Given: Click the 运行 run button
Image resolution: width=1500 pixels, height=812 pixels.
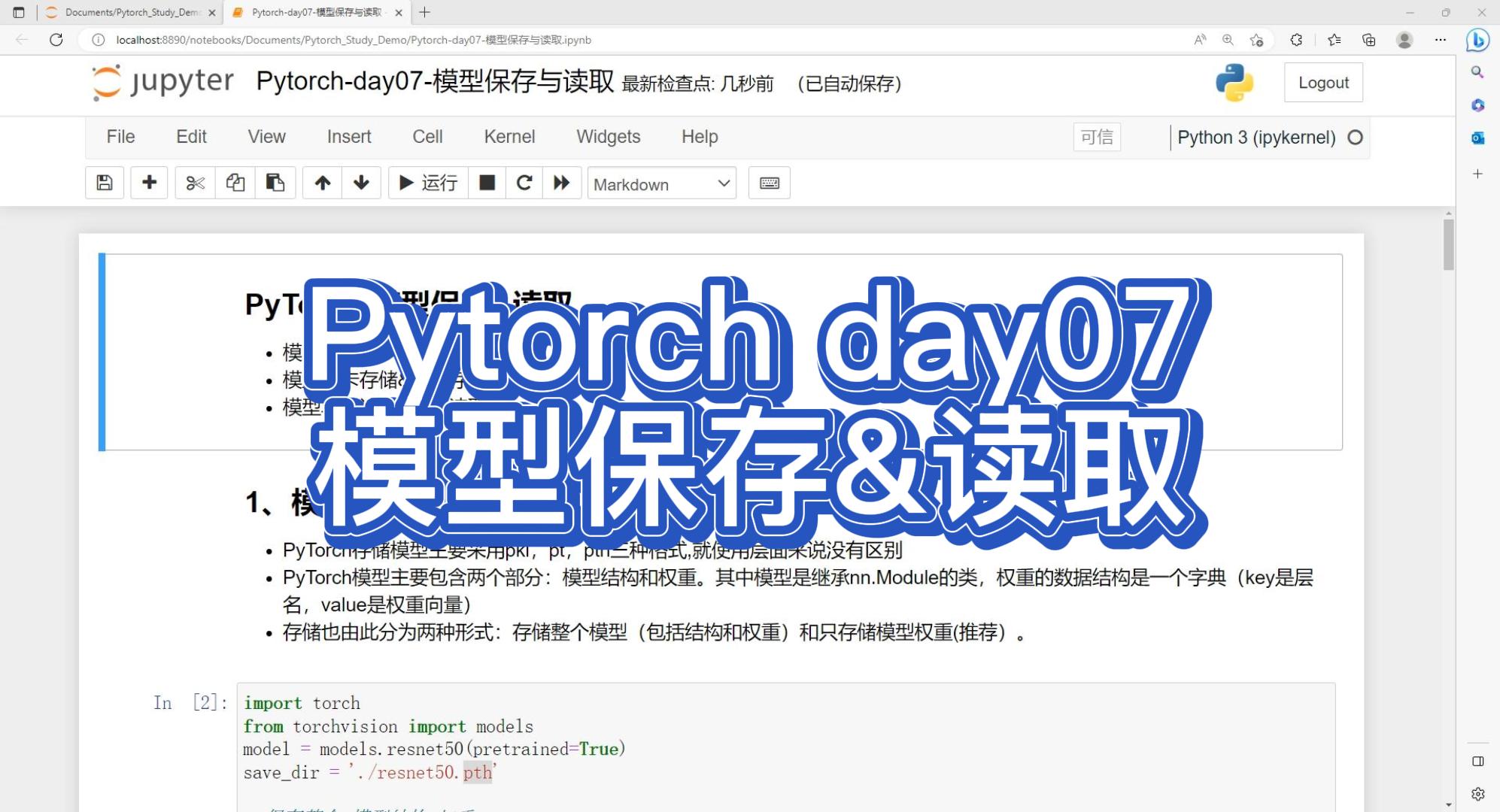Looking at the screenshot, I should point(428,183).
